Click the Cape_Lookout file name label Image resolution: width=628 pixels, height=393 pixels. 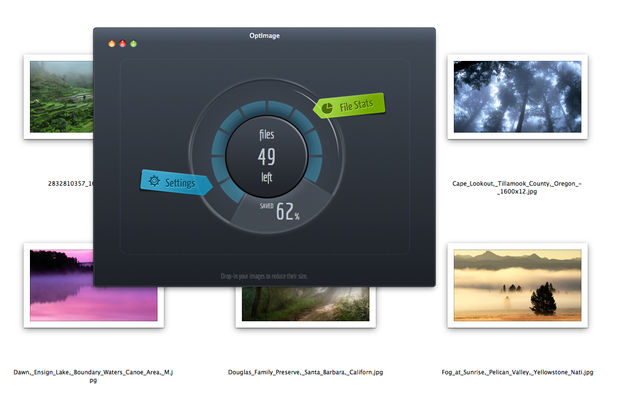point(517,187)
